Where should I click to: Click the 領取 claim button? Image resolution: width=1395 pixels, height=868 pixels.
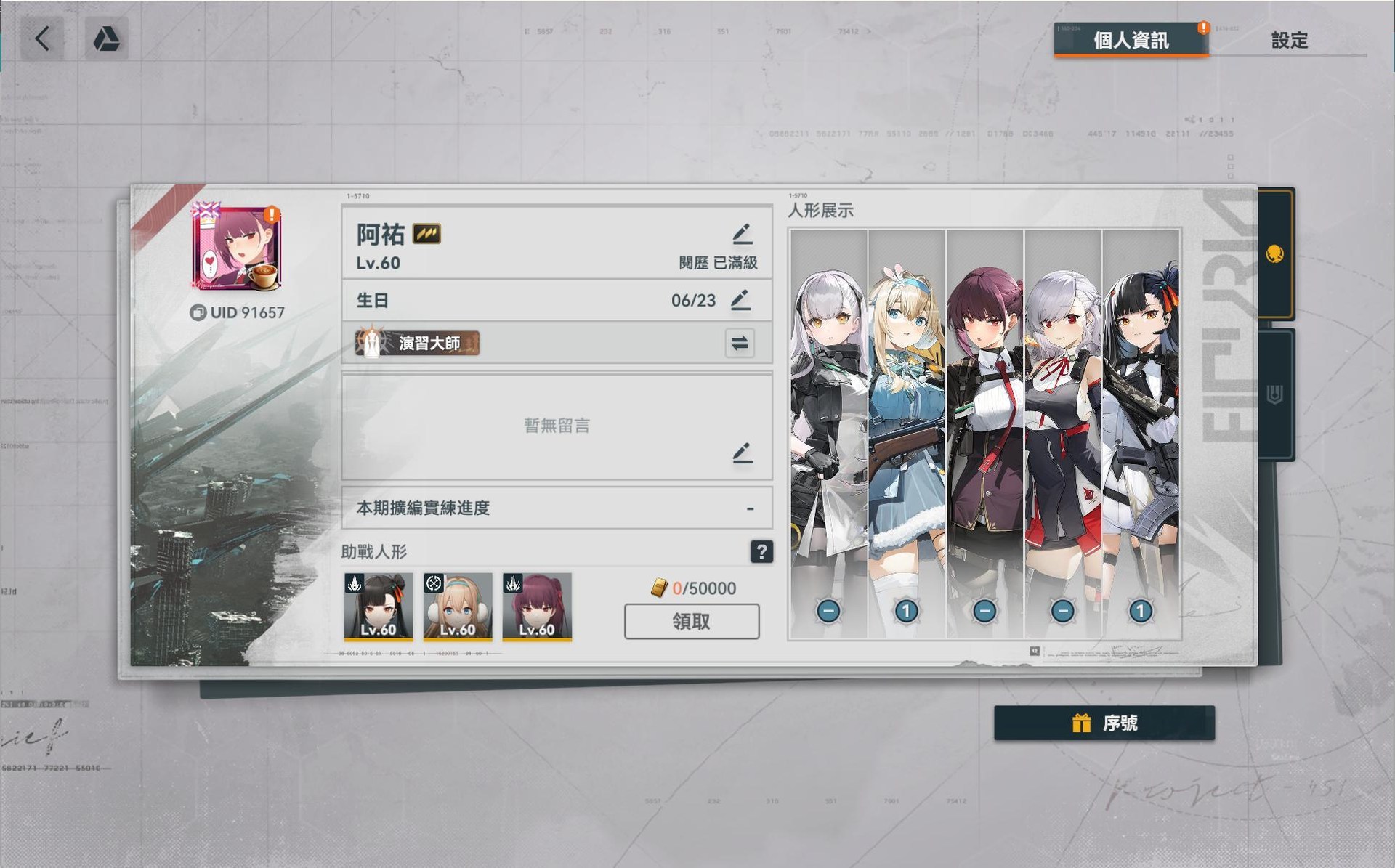[x=692, y=622]
